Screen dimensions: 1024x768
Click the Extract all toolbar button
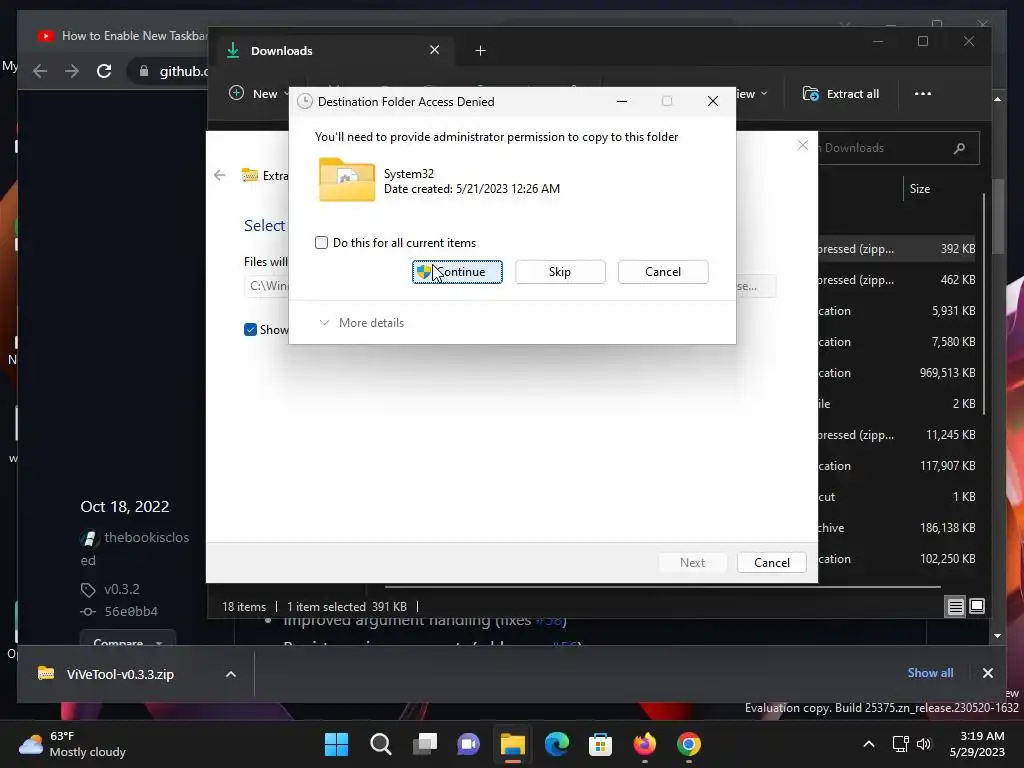click(x=841, y=94)
